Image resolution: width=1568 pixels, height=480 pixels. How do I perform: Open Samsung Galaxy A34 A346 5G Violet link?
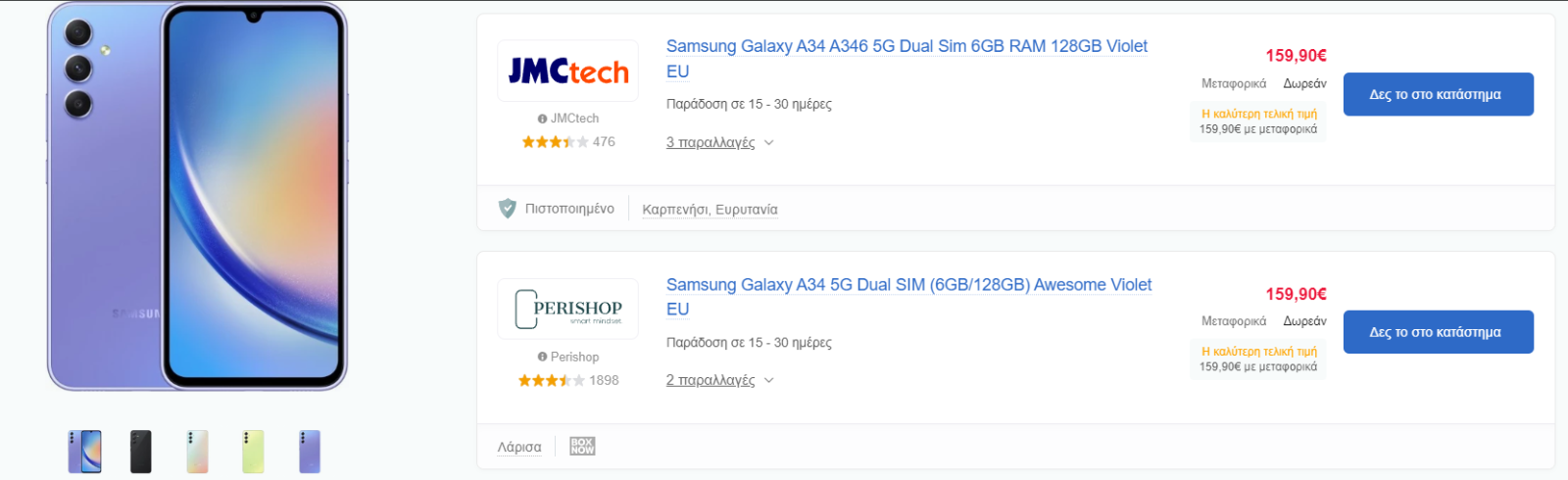tap(906, 59)
